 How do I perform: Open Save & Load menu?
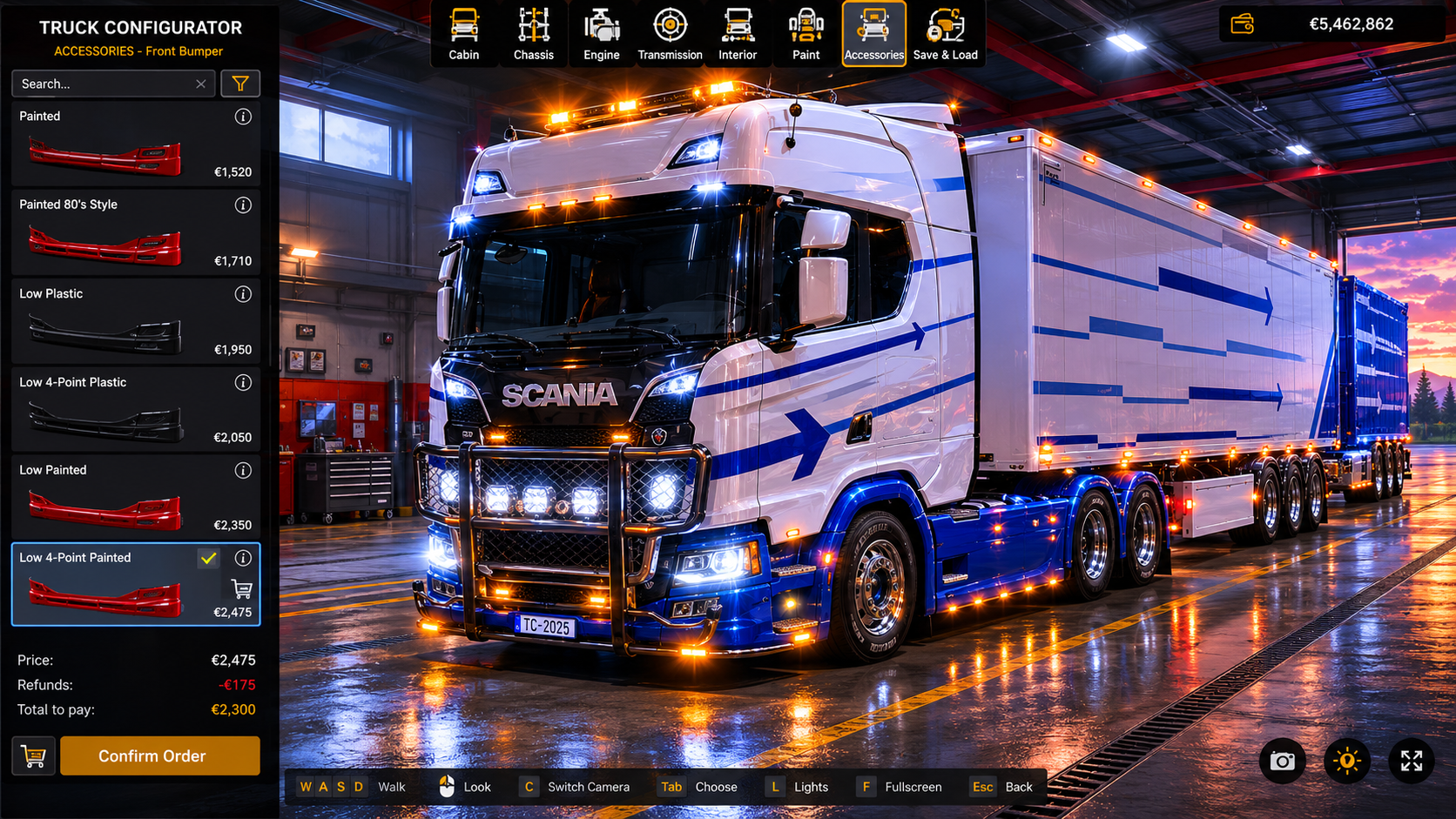point(946,34)
